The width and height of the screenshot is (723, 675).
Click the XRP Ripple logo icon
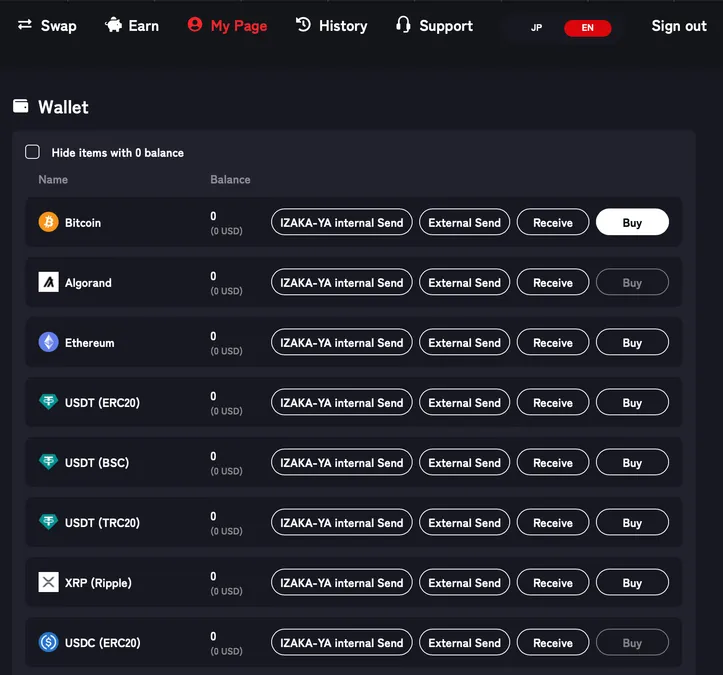click(x=48, y=582)
